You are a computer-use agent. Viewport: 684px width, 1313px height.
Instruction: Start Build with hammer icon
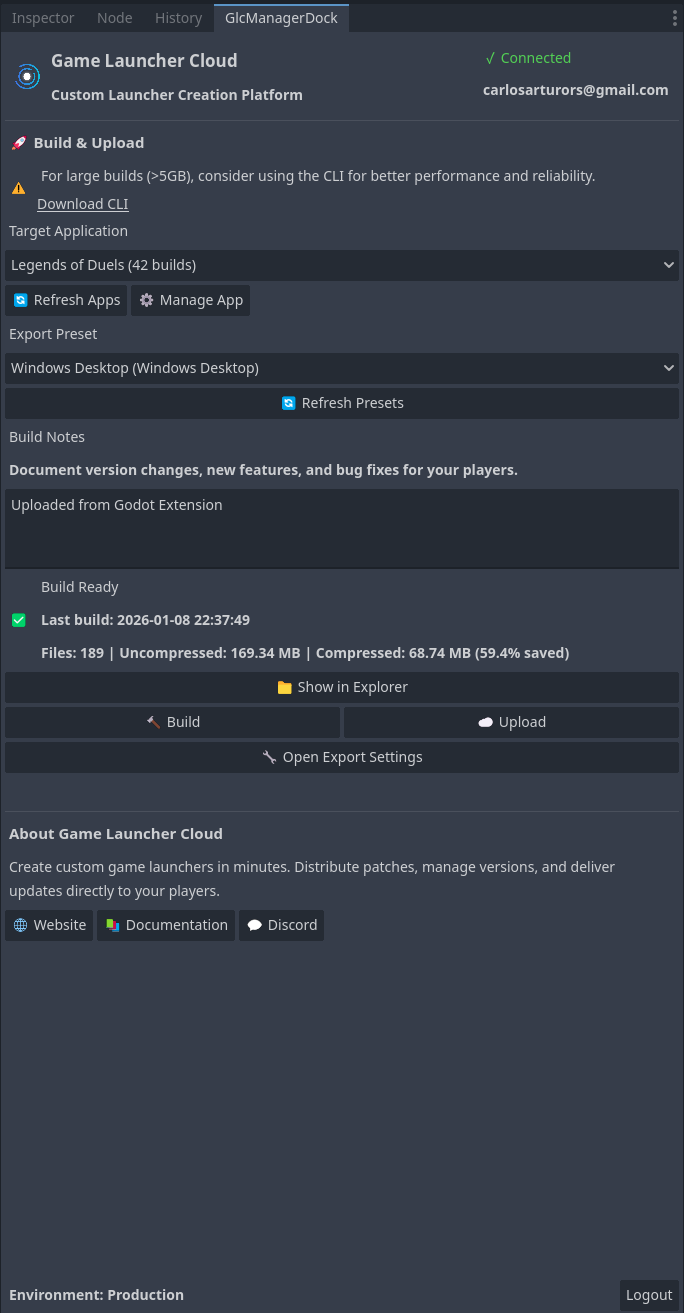click(172, 722)
